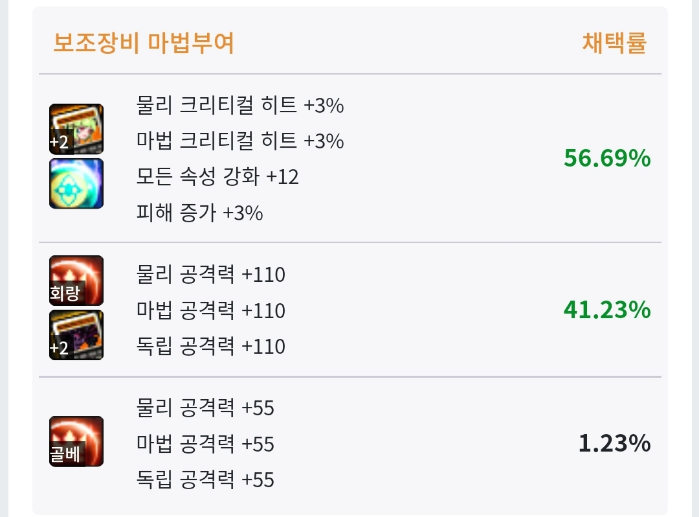The height and width of the screenshot is (517, 699).
Task: Select the 마법 크리티컬 히트 +3% line
Action: tap(240, 141)
